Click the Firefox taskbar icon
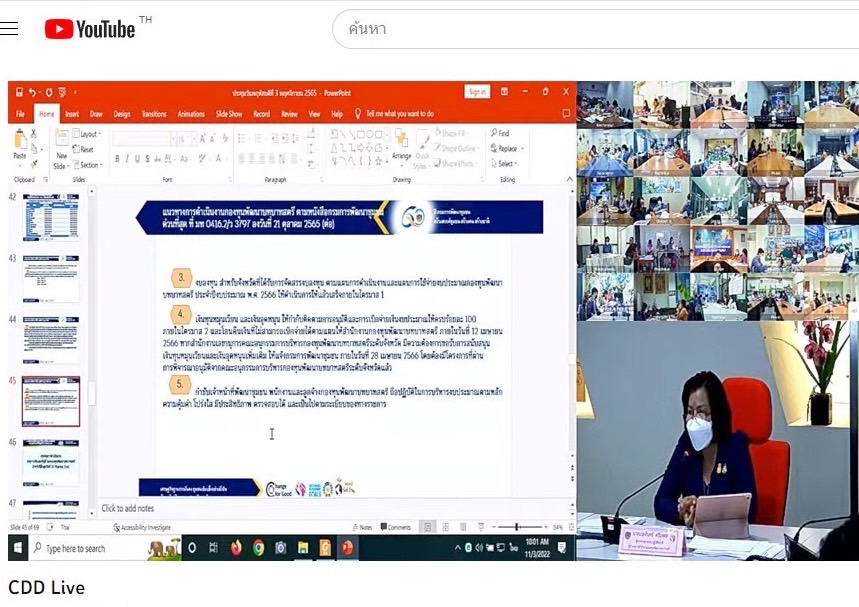The width and height of the screenshot is (859, 607). 236,548
